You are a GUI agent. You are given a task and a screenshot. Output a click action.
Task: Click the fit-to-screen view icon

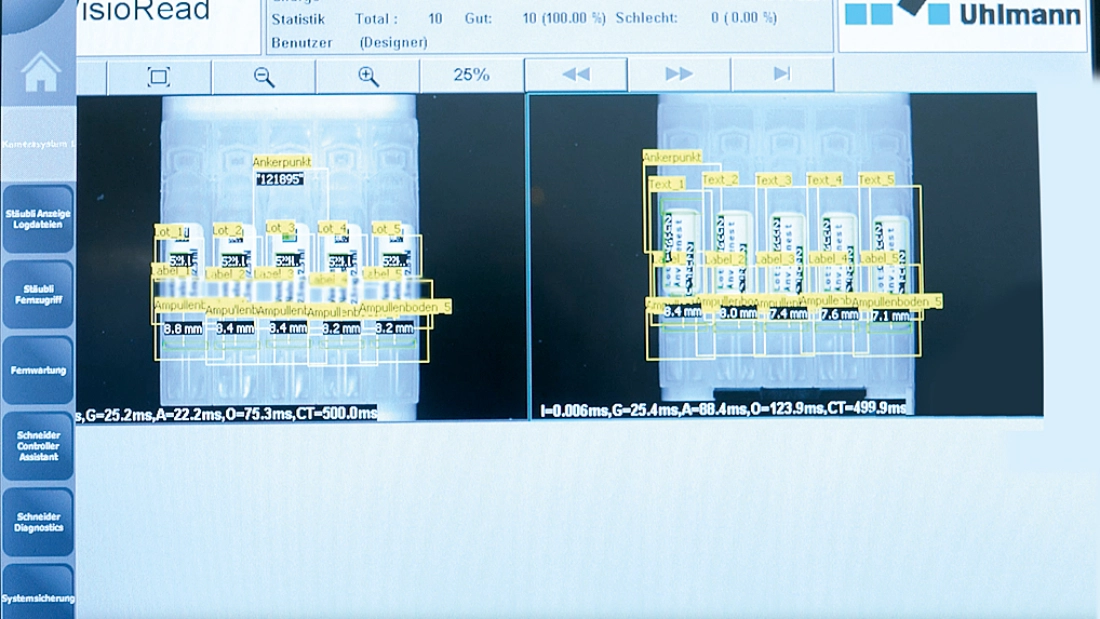(x=158, y=76)
